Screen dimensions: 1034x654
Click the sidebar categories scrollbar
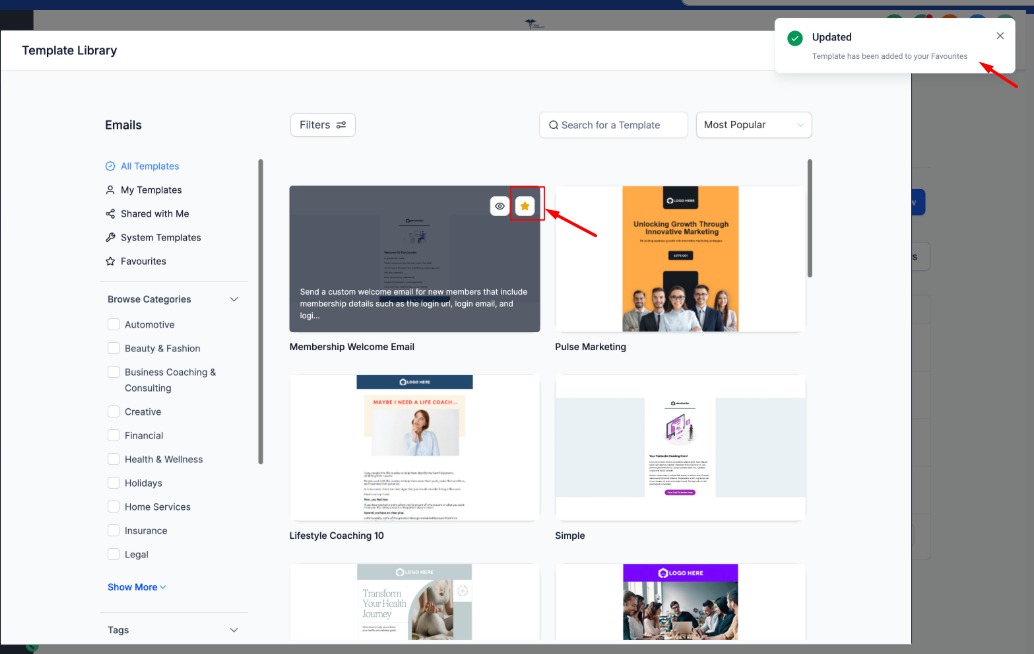pyautogui.click(x=260, y=311)
